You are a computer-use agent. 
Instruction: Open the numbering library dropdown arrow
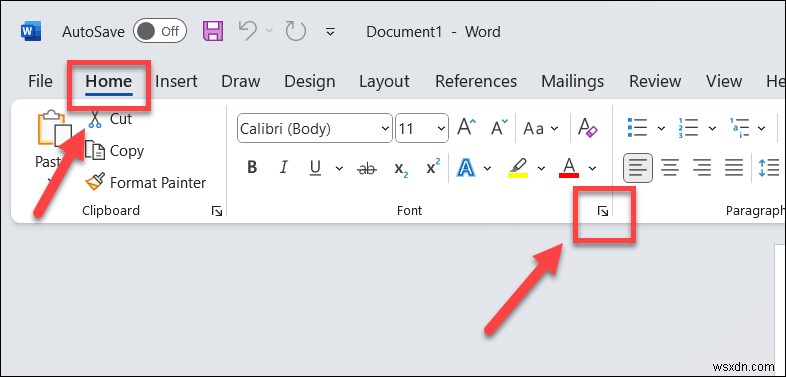pos(712,129)
